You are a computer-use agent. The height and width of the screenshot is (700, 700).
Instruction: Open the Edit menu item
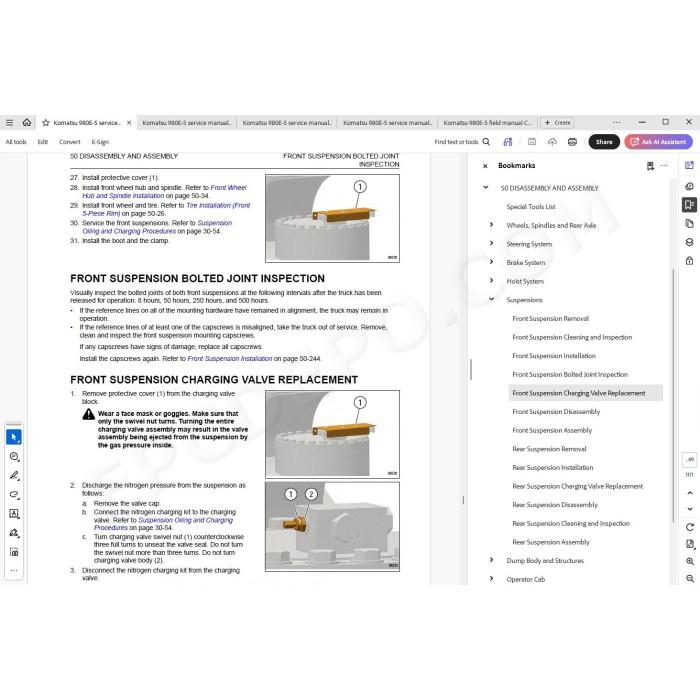coord(42,142)
